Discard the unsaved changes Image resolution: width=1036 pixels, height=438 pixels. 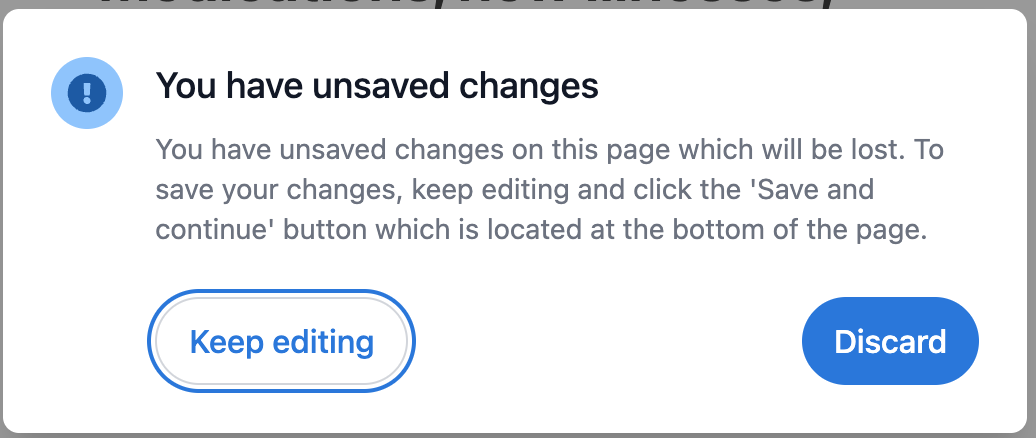890,341
